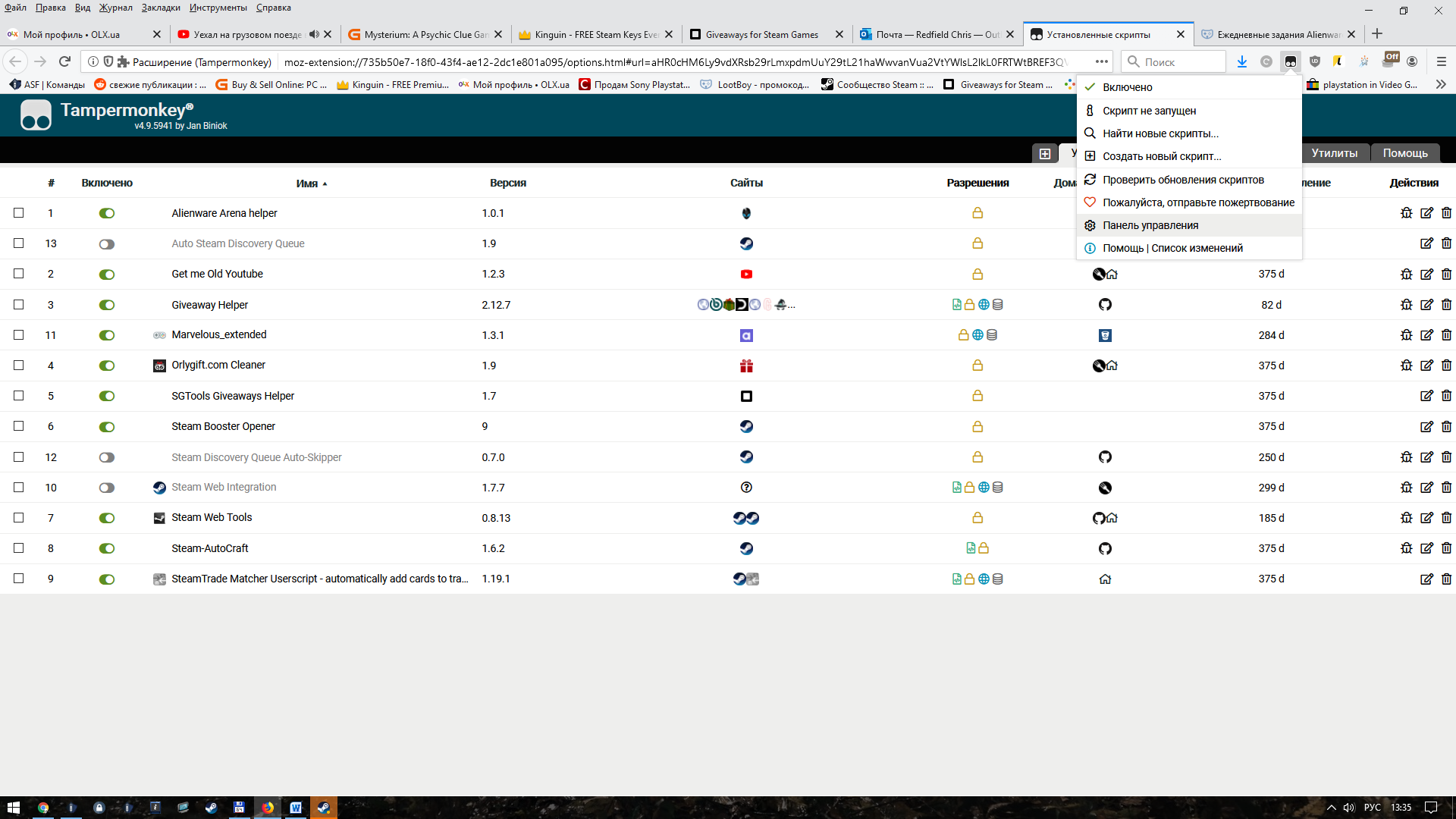Image resolution: width=1456 pixels, height=819 pixels.
Task: Show hidden system tray icons
Action: 1331,808
